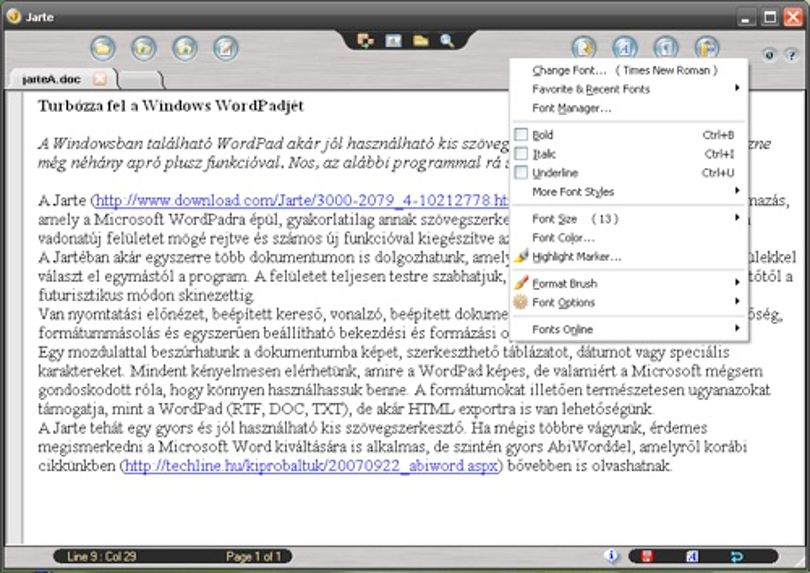This screenshot has width=810, height=573.
Task: Enable the Bold checkbox
Action: [521, 134]
